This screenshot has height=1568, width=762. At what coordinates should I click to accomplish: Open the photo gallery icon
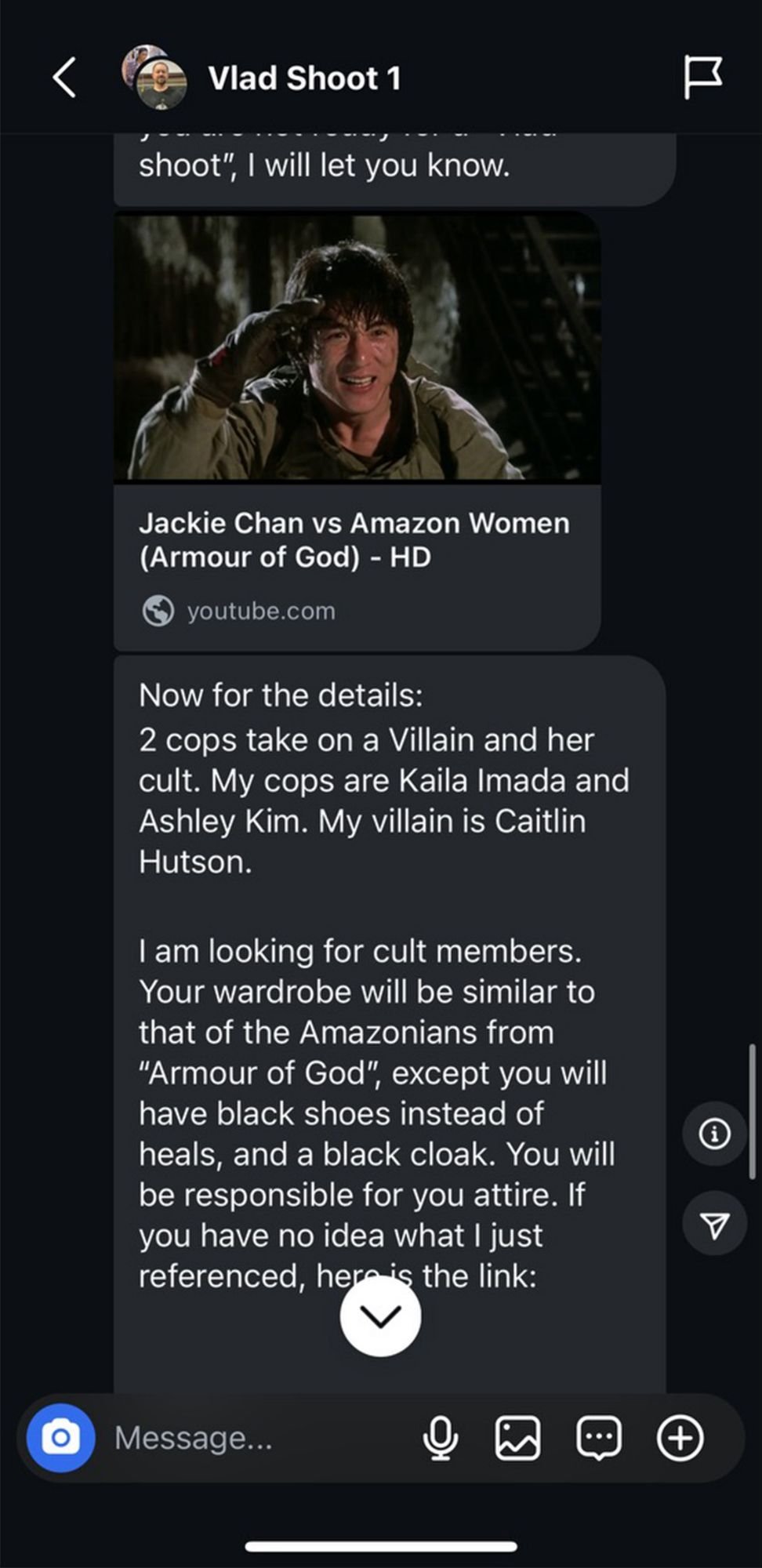click(517, 1438)
